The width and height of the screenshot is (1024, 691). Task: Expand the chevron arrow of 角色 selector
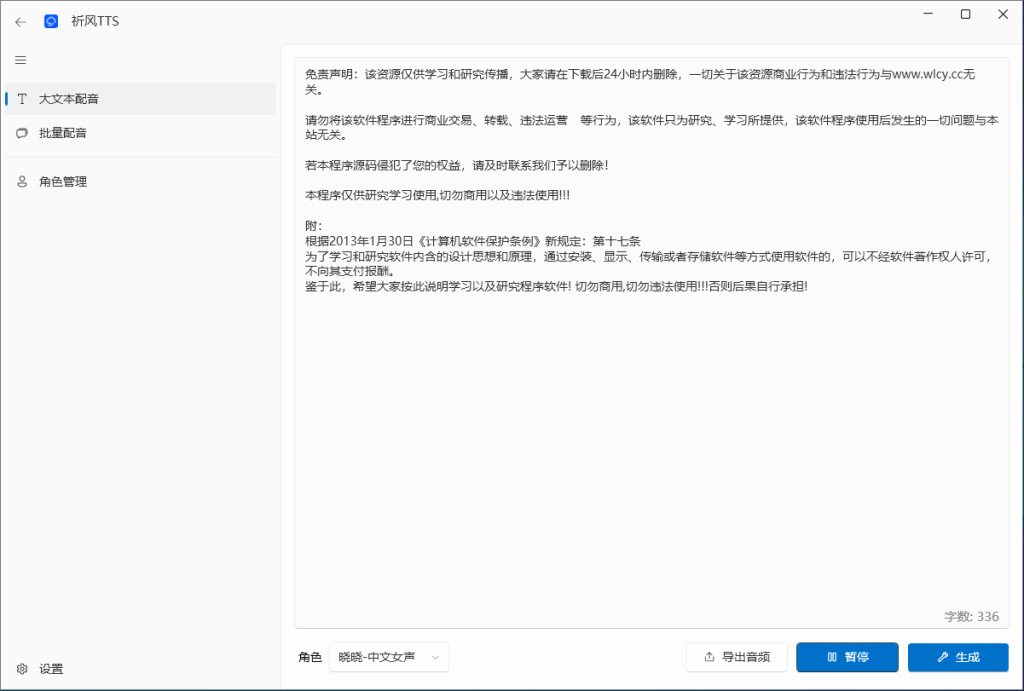435,657
